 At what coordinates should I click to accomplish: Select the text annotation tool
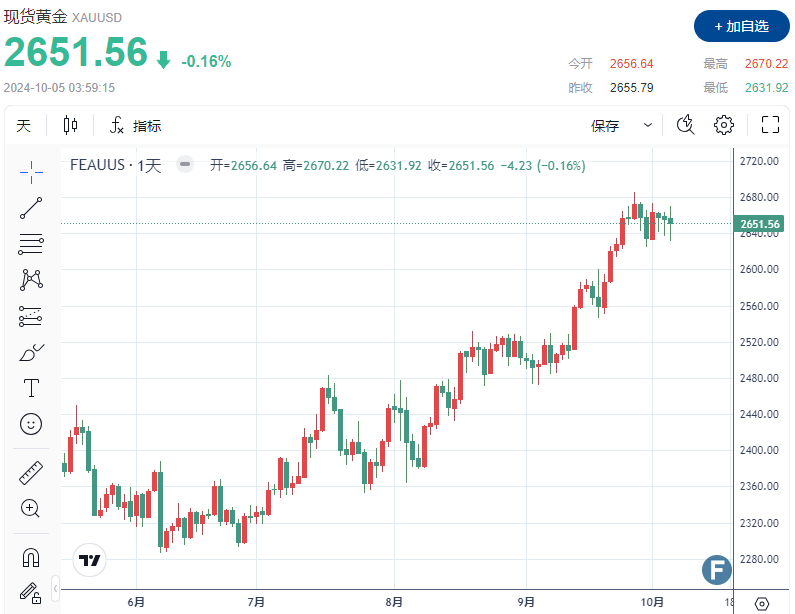[31, 388]
